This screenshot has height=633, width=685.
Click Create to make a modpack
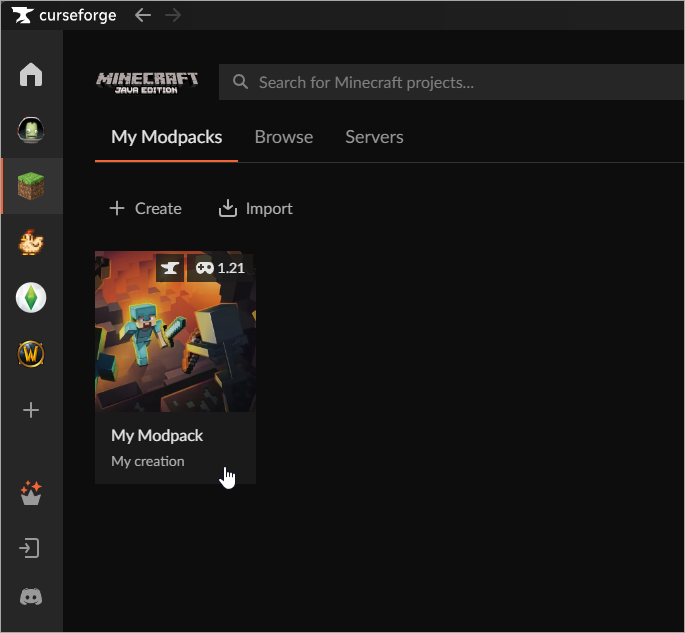(x=145, y=208)
